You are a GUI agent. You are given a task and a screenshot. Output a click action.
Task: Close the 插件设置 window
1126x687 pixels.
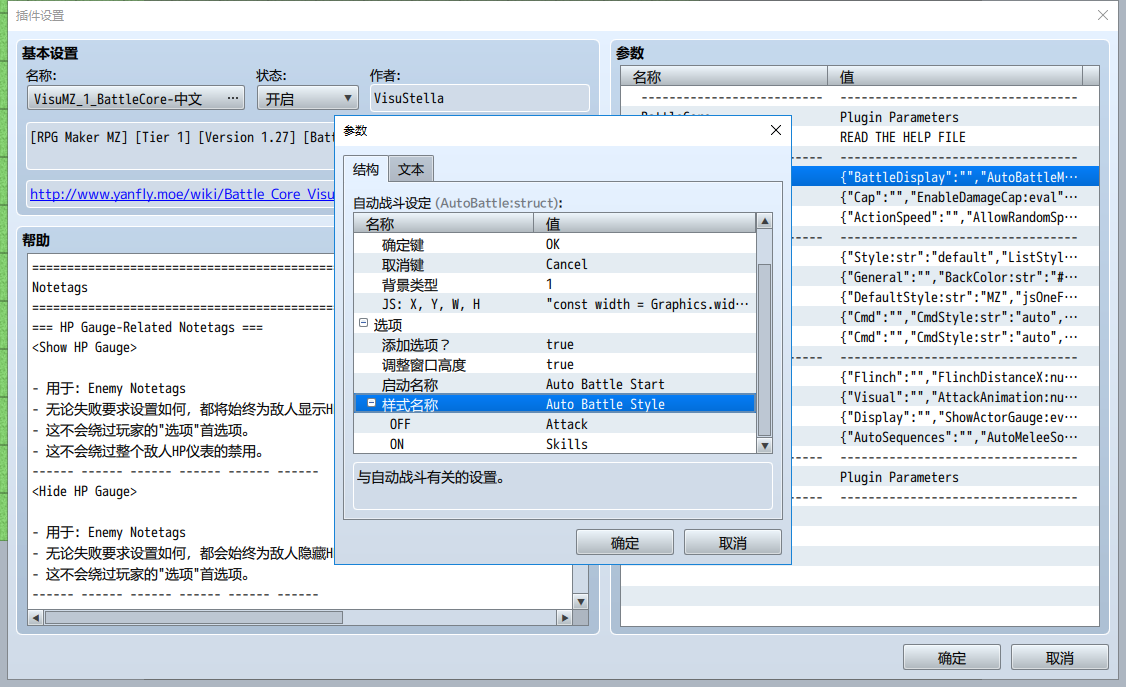1103,15
